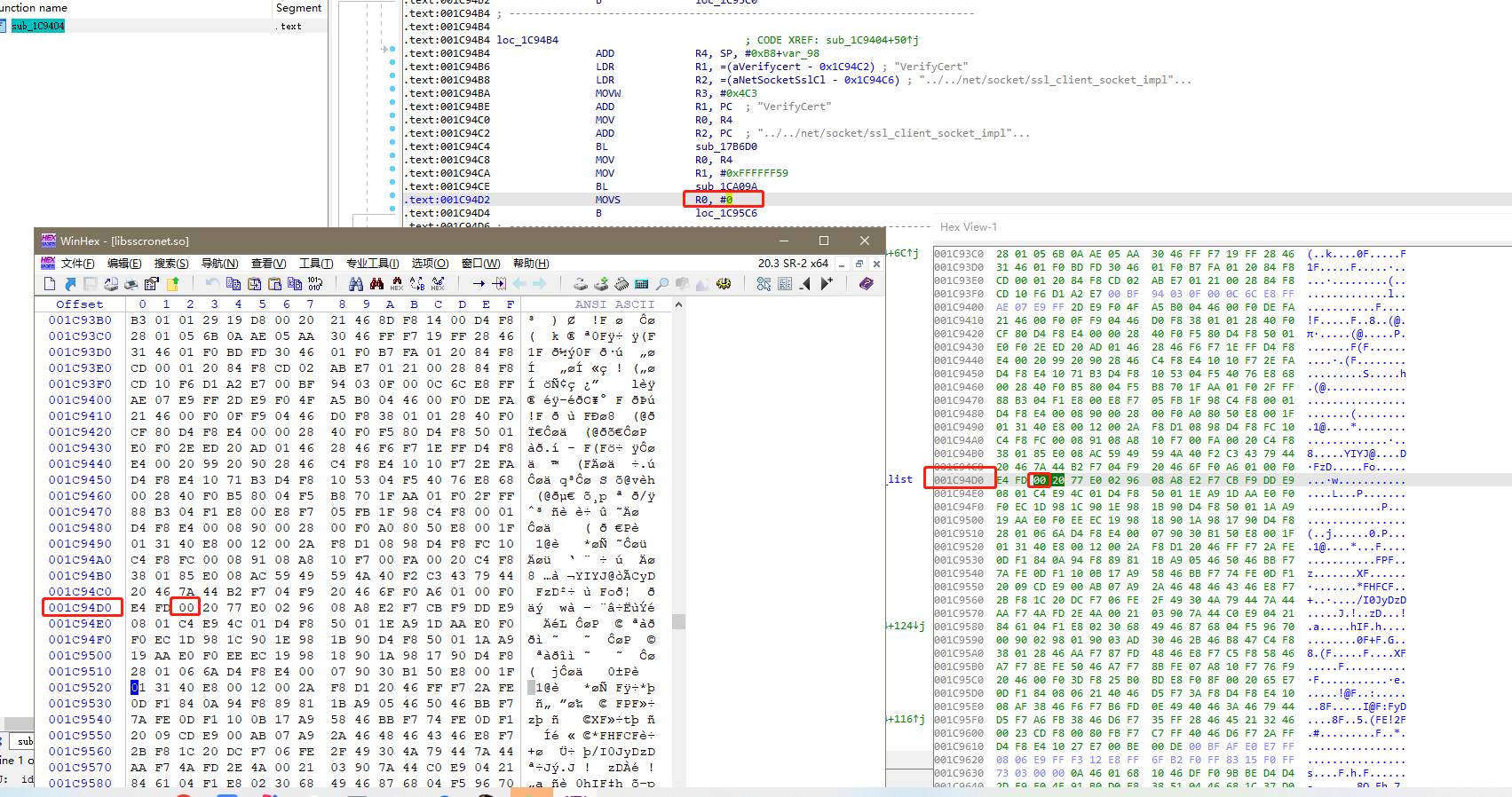Click the 00 byte at offset 001C94D2 in WinHex
Viewport: 1512px width, 797px height.
pyautogui.click(x=186, y=608)
